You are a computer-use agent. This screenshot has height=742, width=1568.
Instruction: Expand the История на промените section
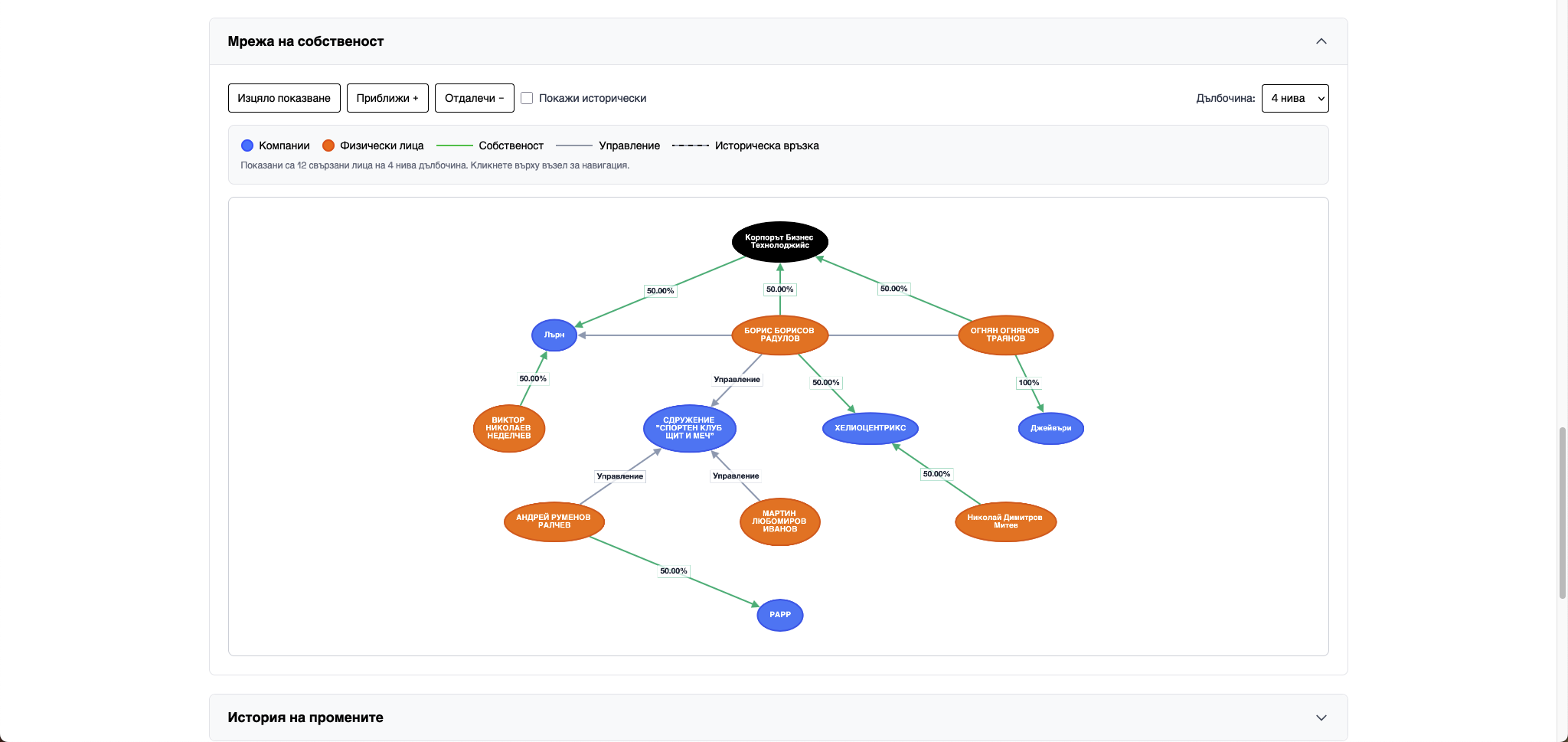click(x=1321, y=717)
